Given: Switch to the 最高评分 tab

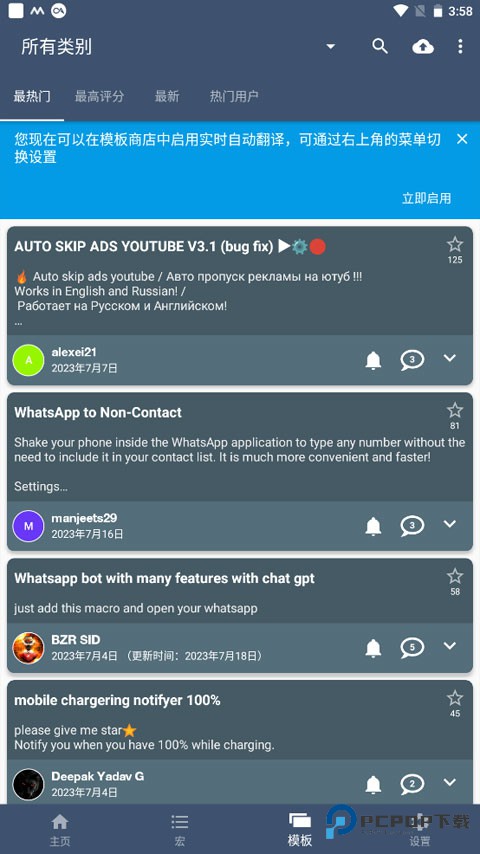Looking at the screenshot, I should (x=99, y=97).
